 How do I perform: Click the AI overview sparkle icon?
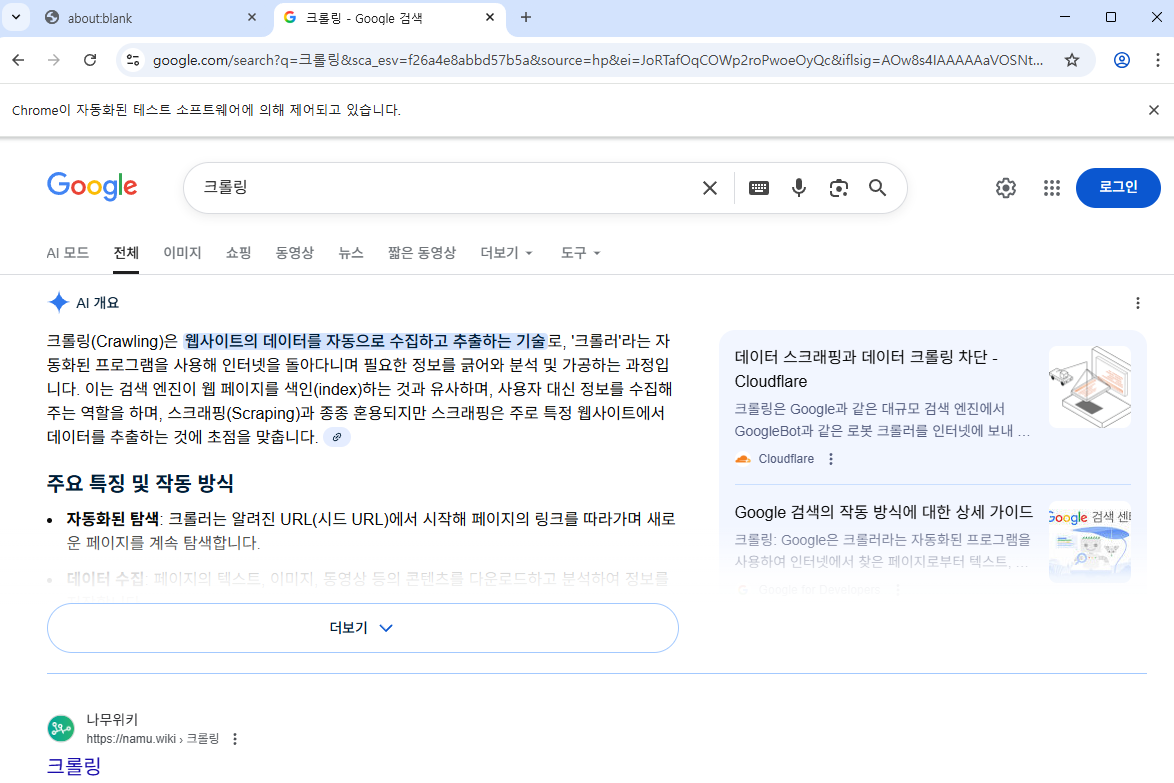tap(58, 302)
